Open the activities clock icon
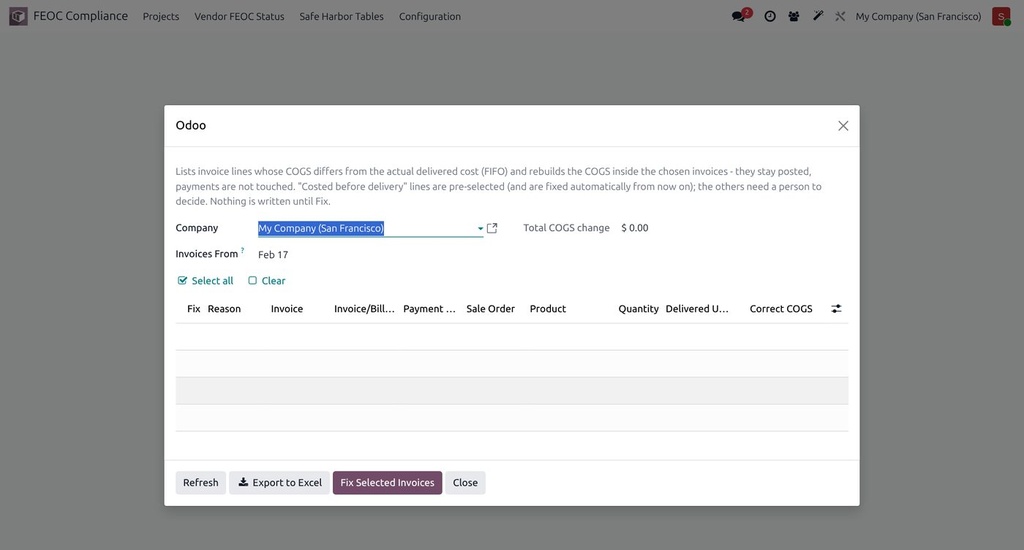1024x550 pixels. pyautogui.click(x=770, y=16)
